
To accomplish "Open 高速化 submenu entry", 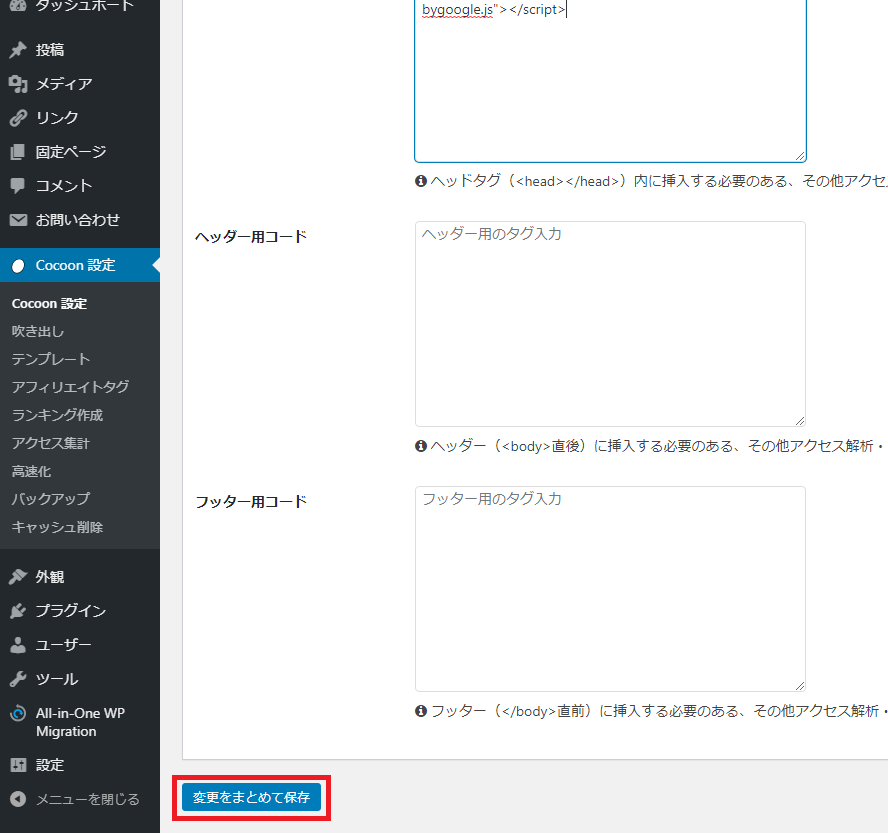I will point(31,471).
